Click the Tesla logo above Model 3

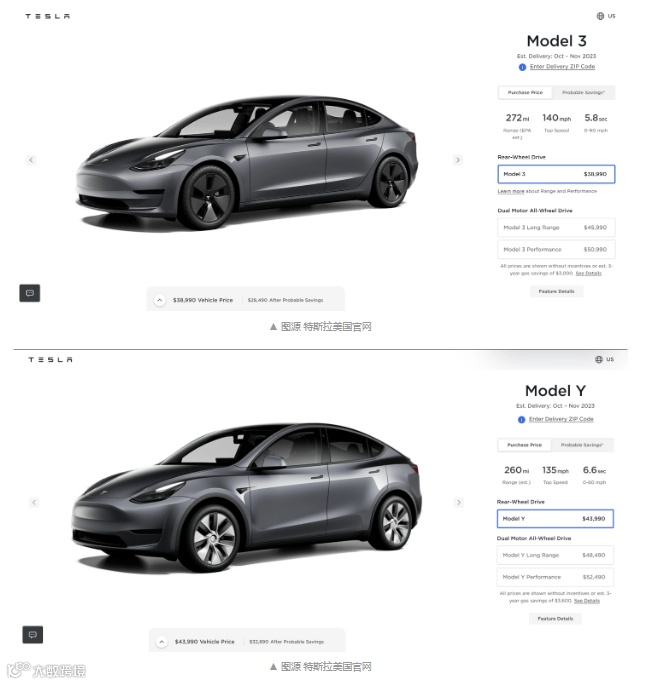click(x=48, y=16)
